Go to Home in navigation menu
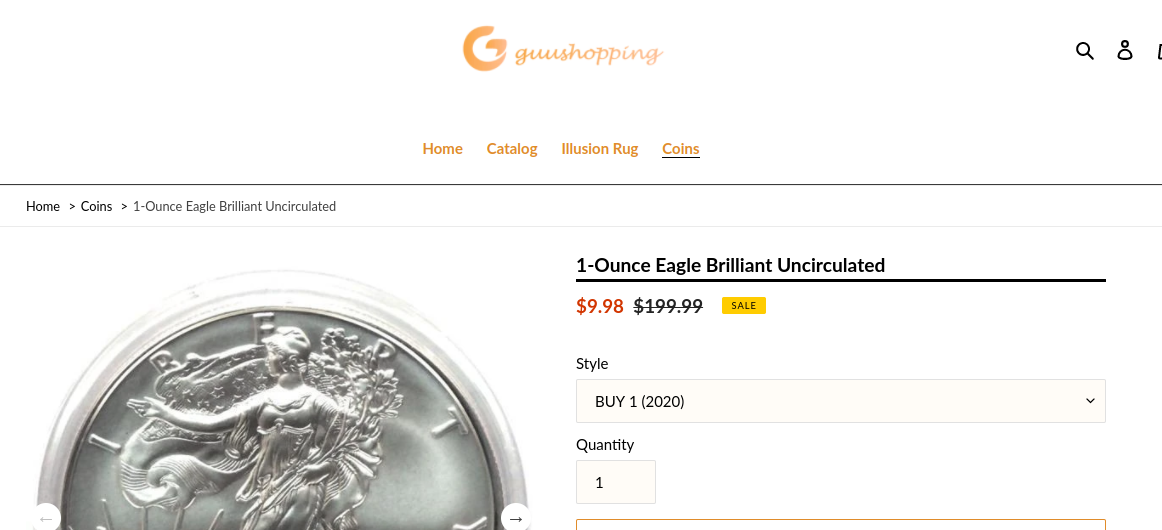The height and width of the screenshot is (530, 1162). click(x=442, y=149)
